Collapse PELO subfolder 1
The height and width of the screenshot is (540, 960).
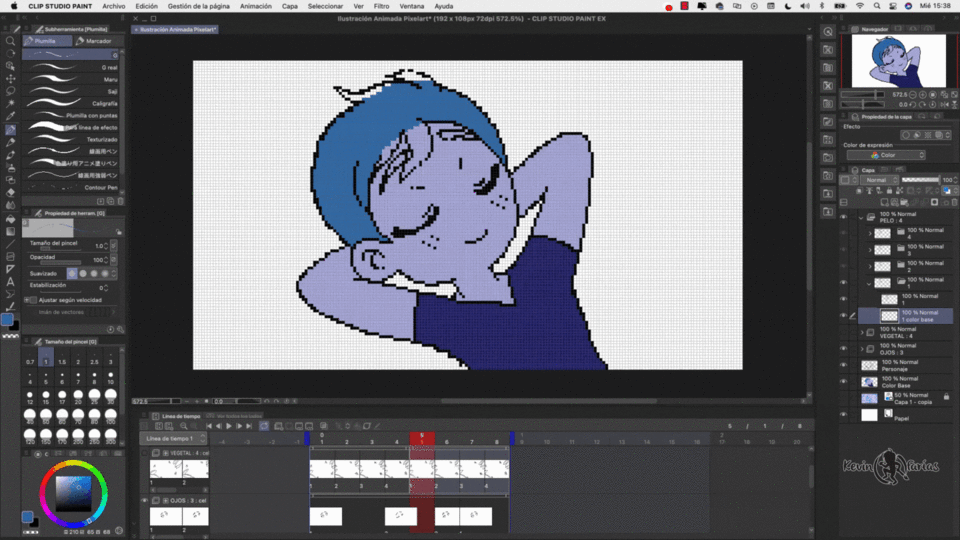coord(869,283)
